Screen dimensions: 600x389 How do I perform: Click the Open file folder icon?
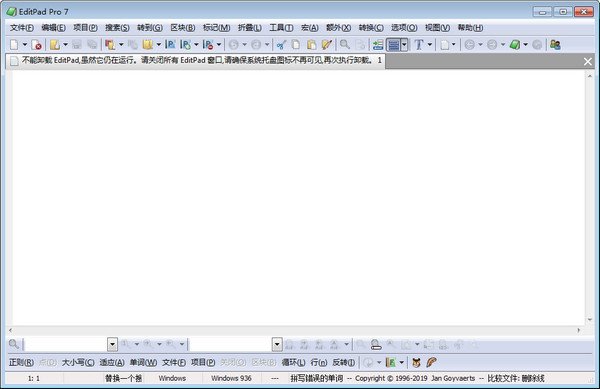55,45
